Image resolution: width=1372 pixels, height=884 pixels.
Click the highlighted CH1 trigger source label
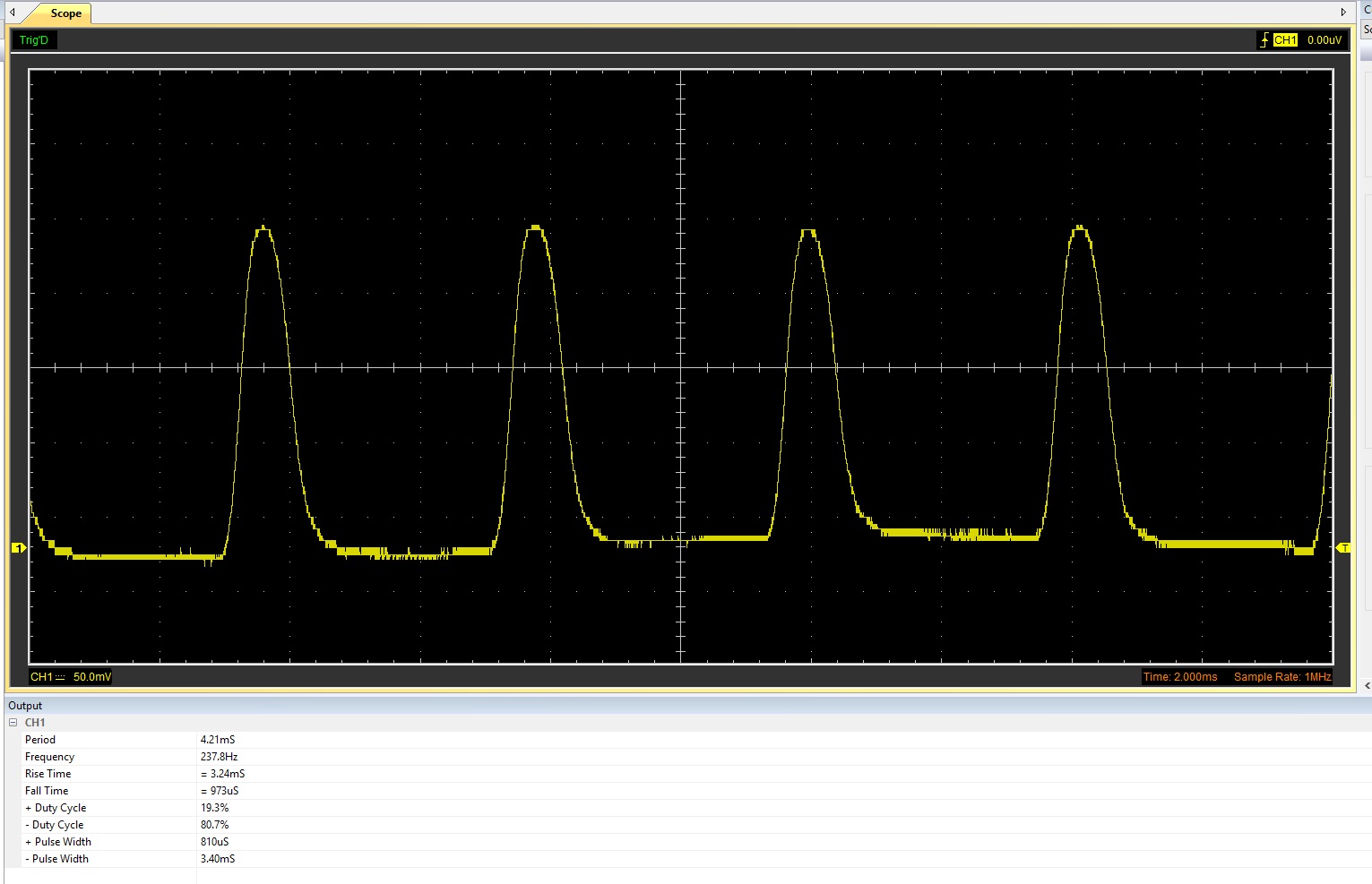(x=1285, y=40)
